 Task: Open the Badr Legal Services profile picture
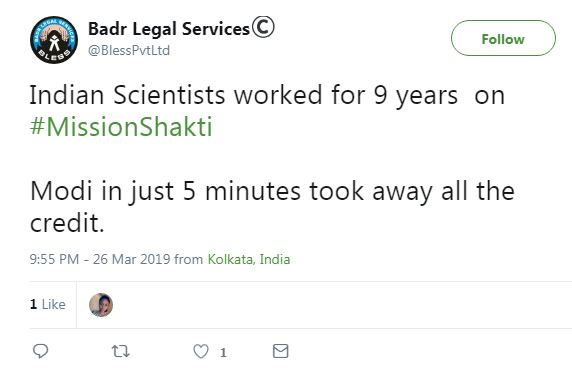coord(54,40)
